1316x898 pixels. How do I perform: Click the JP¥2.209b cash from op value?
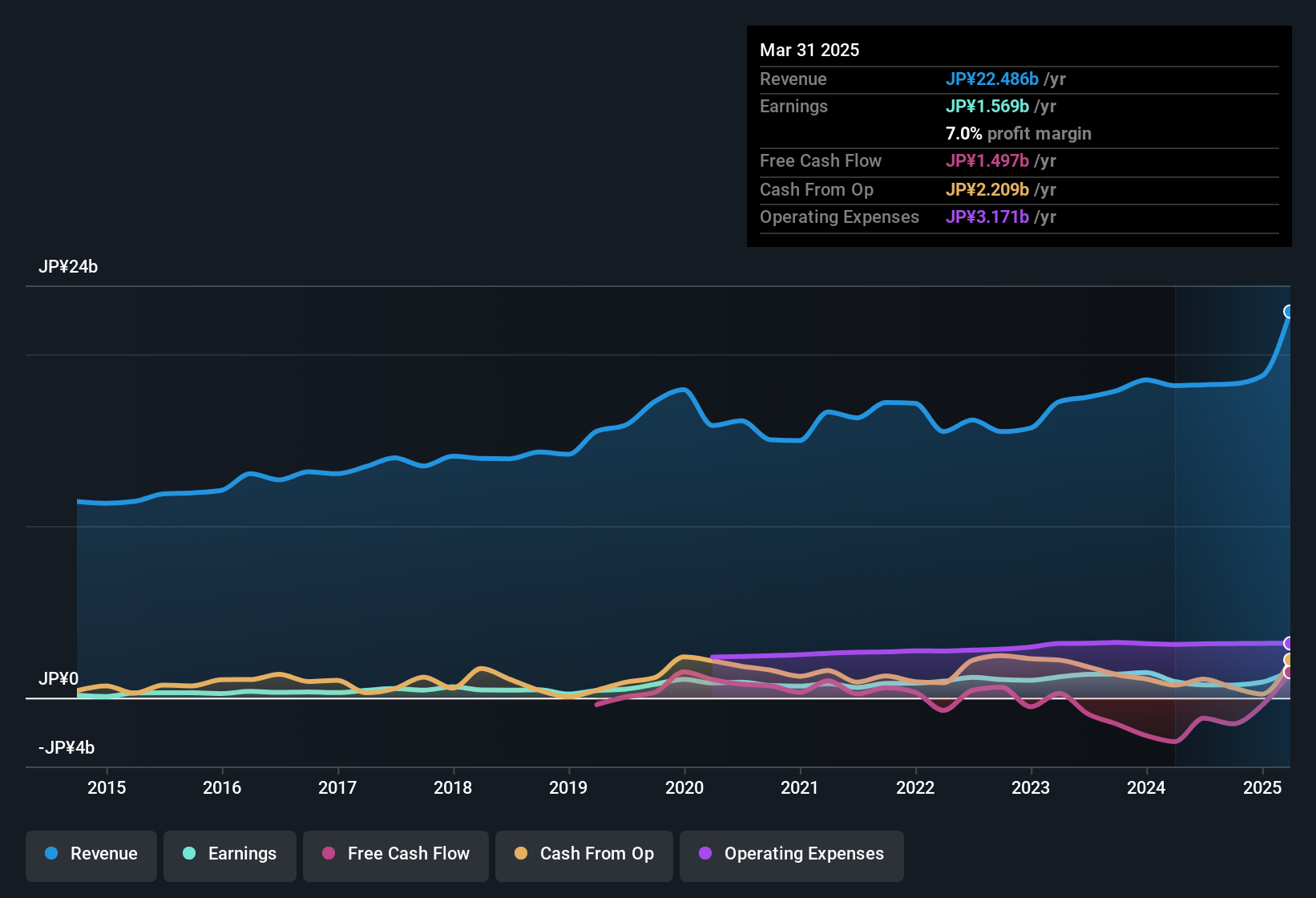click(x=987, y=189)
